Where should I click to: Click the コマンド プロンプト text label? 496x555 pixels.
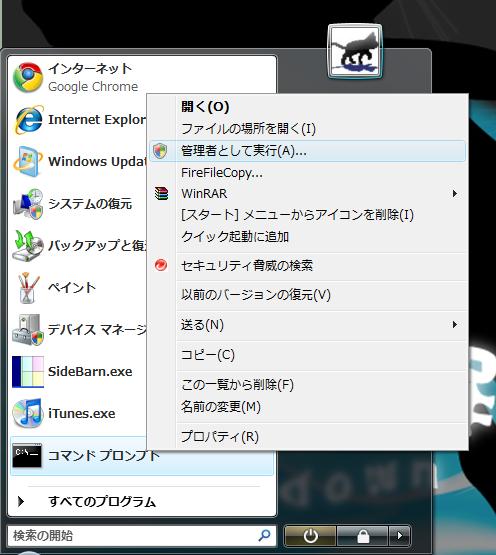(104, 456)
